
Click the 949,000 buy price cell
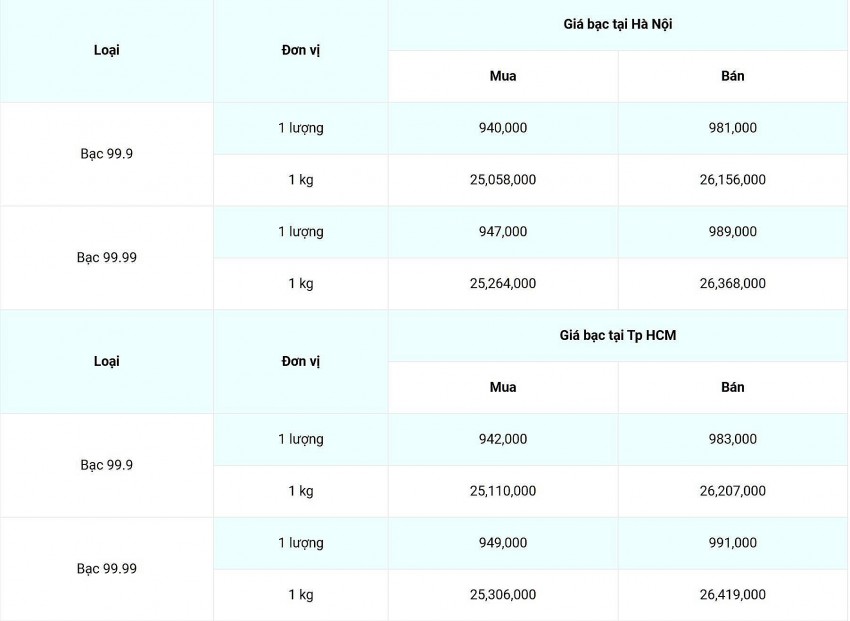503,543
